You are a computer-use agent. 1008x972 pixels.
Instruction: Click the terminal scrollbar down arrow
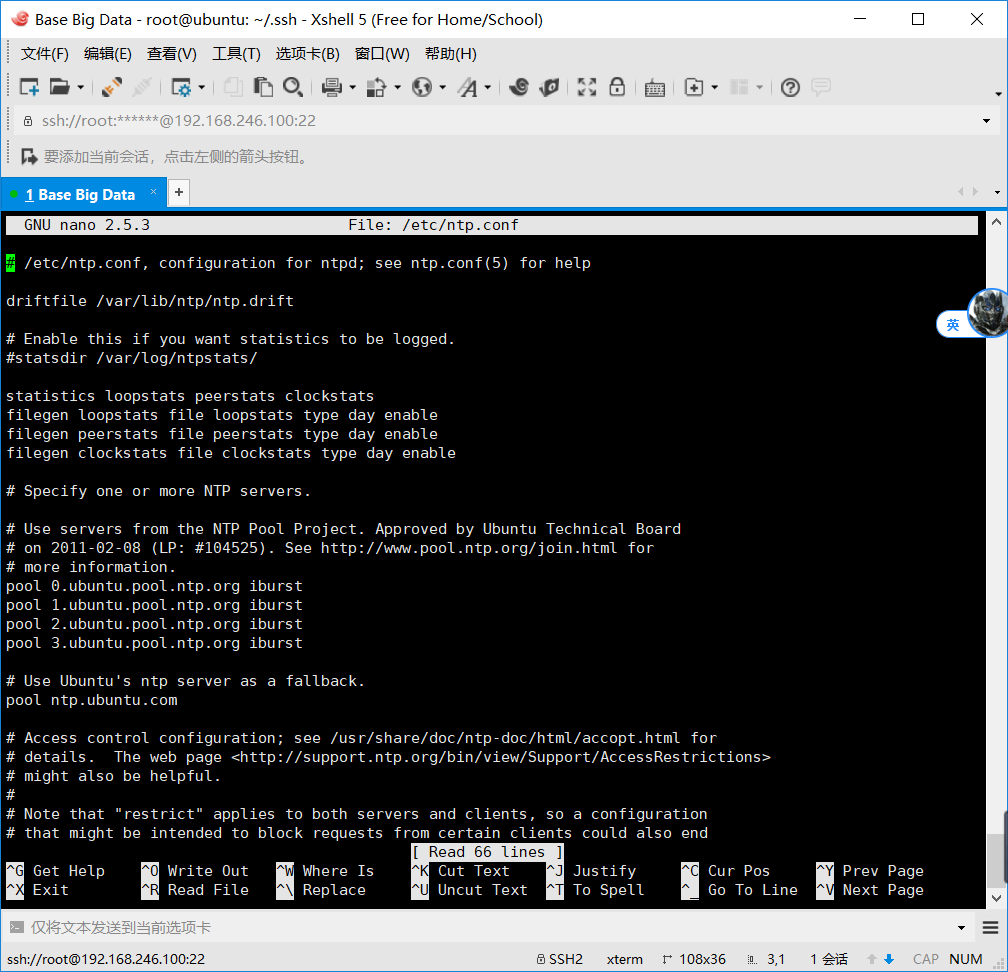[x=996, y=898]
